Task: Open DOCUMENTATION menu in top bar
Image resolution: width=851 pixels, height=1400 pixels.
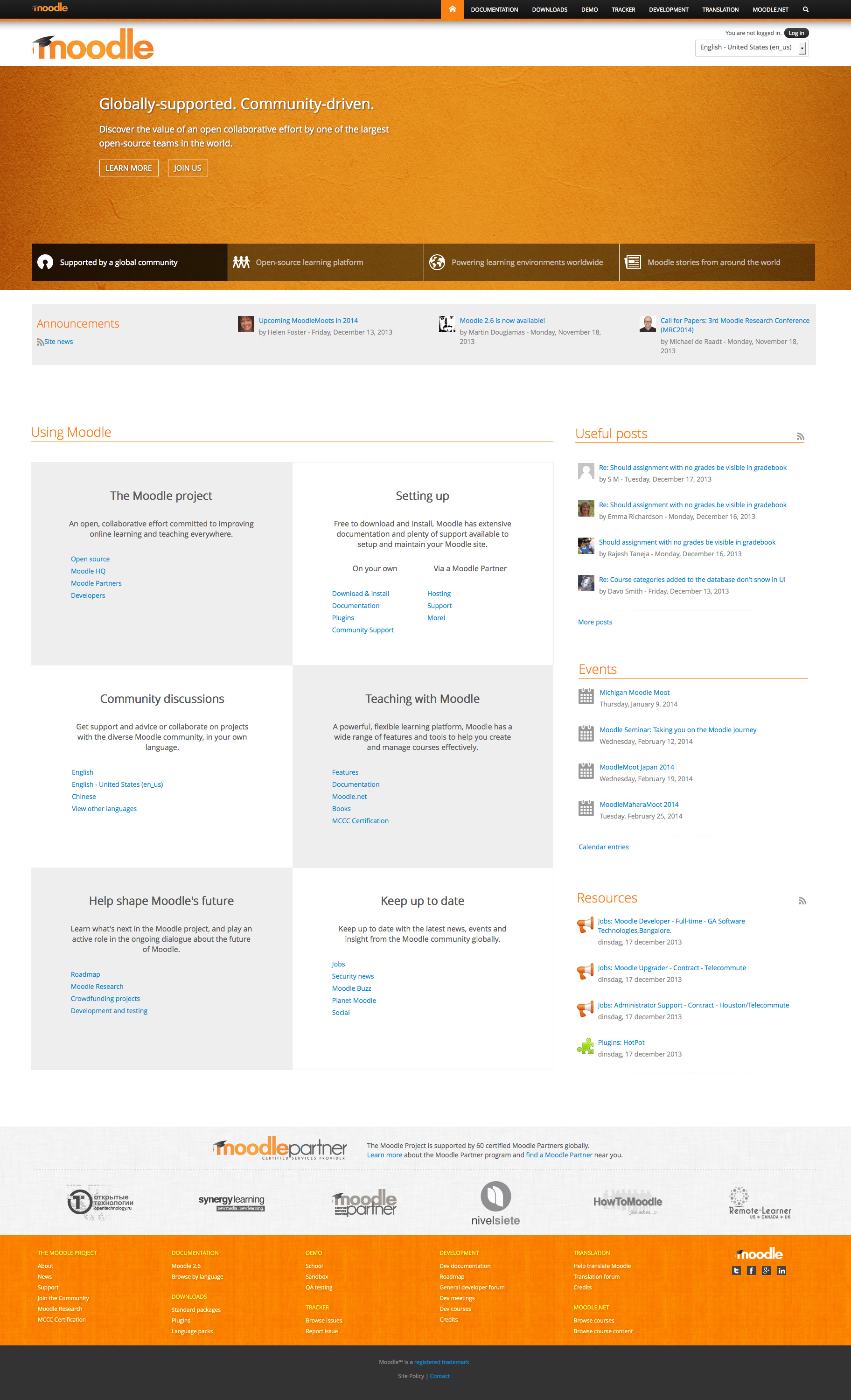Action: pos(494,10)
